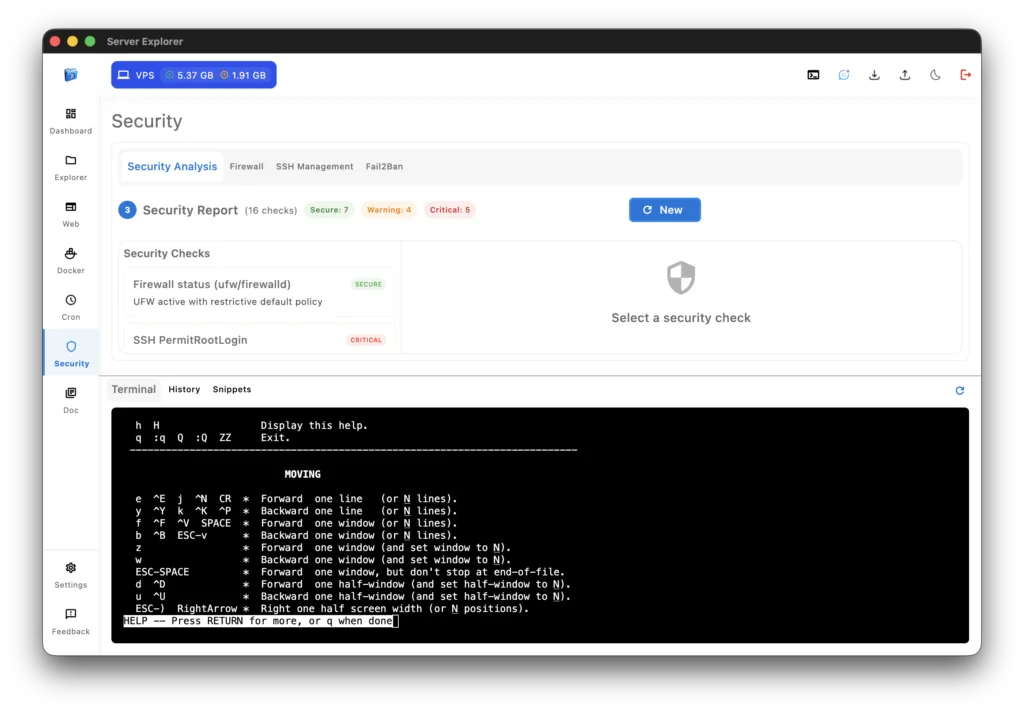Click the red logout icon

point(965,74)
